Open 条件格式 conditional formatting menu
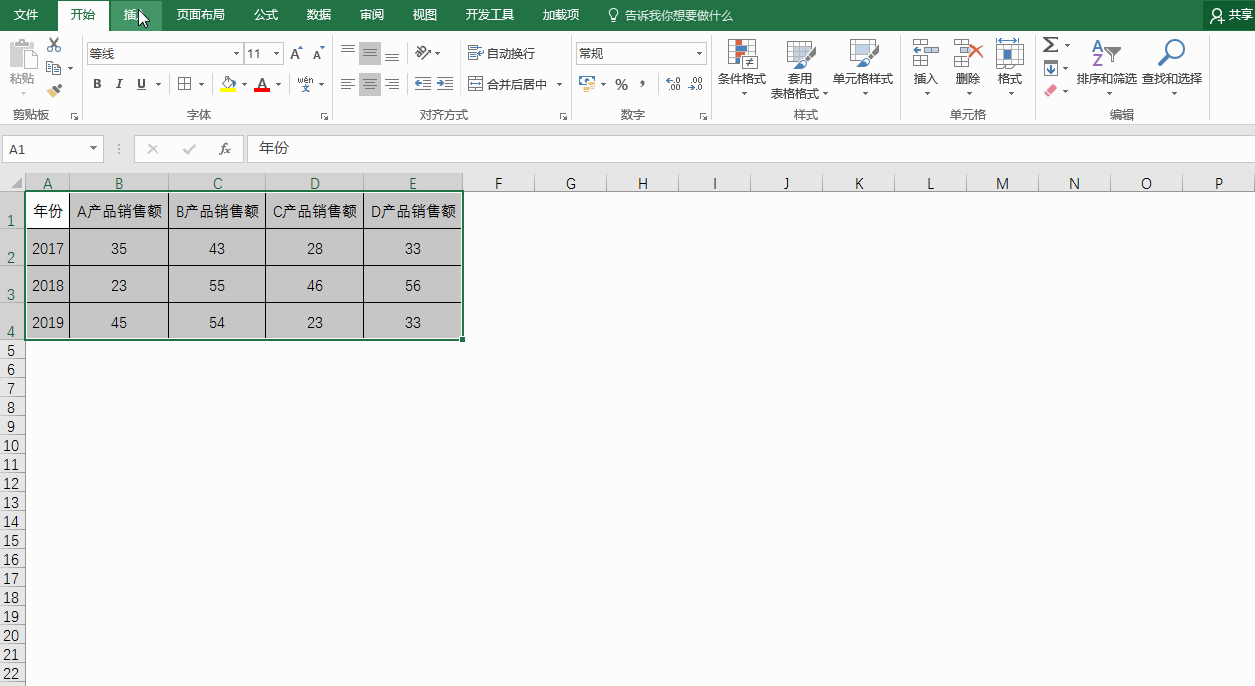This screenshot has width=1255, height=686. pyautogui.click(x=742, y=68)
